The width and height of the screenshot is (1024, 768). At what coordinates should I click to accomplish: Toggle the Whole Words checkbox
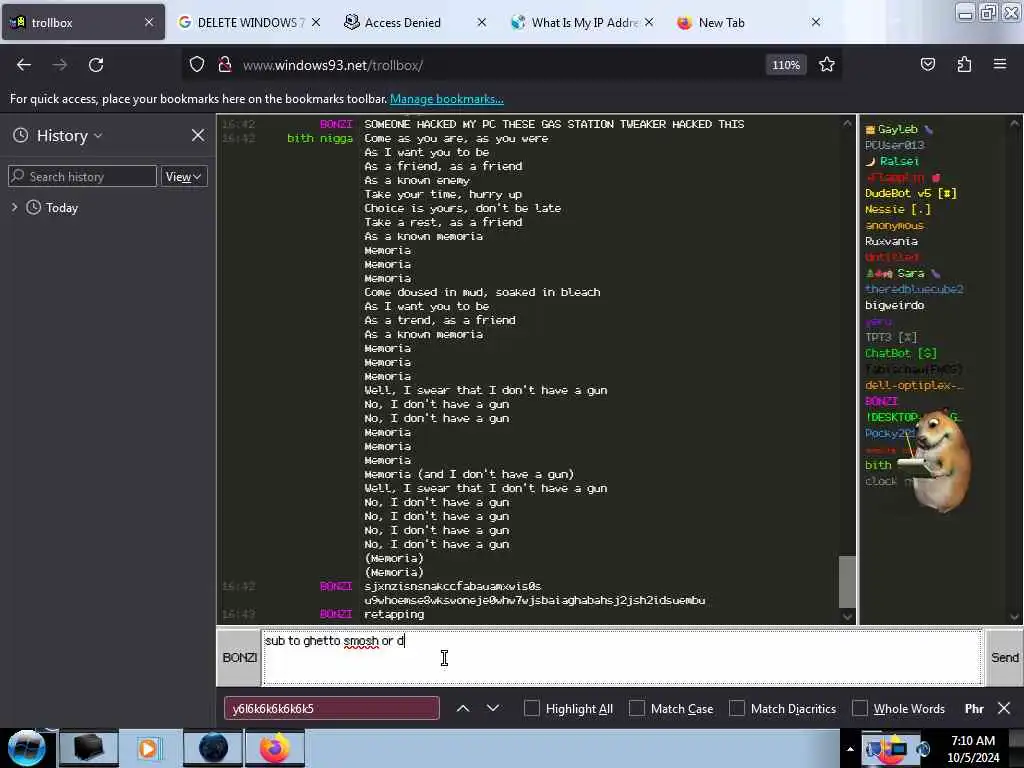(x=860, y=708)
